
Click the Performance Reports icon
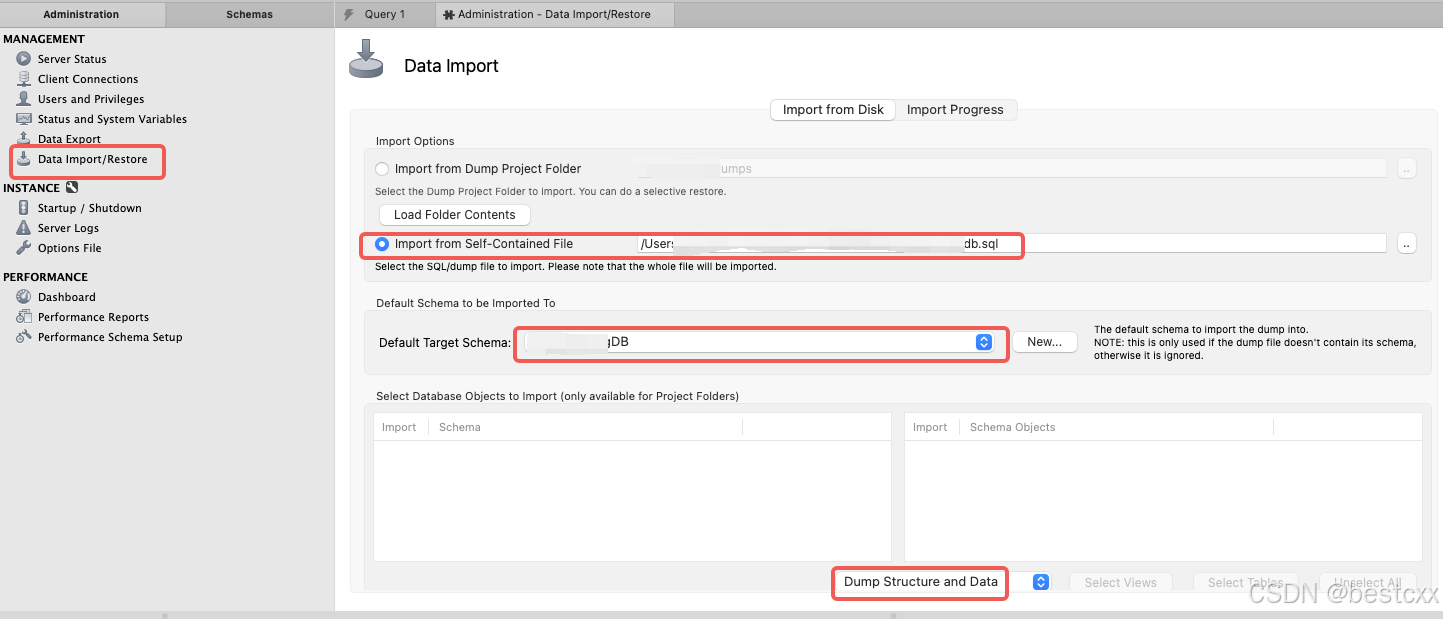23,317
